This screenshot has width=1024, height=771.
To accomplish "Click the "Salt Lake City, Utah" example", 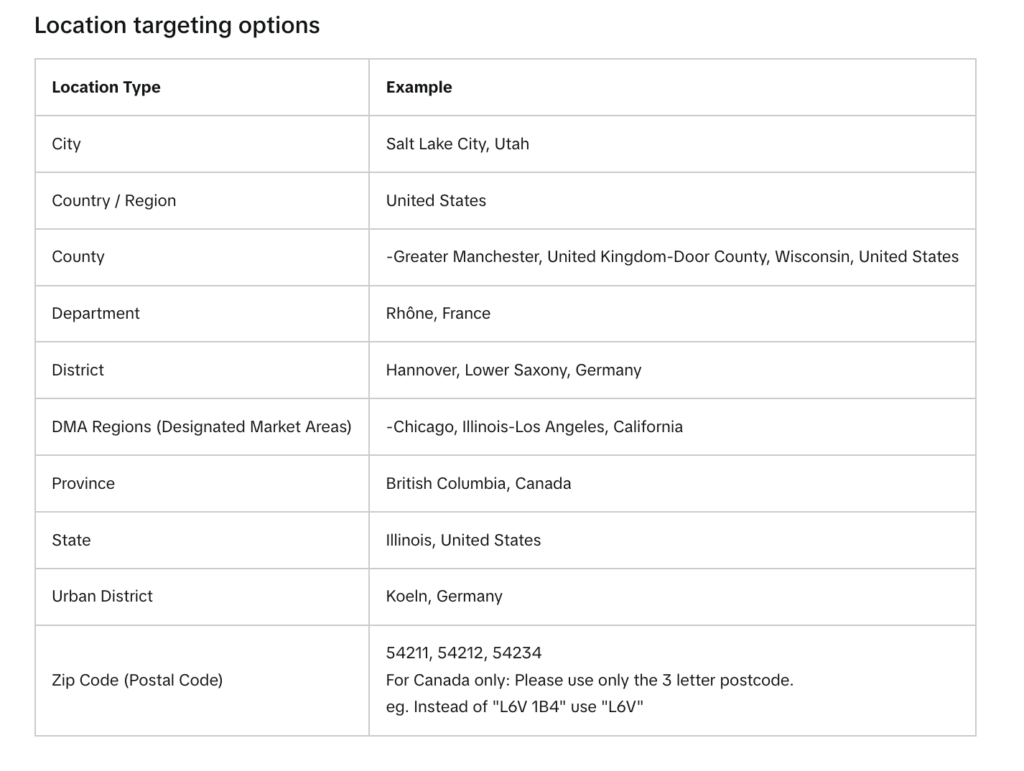I will pyautogui.click(x=457, y=144).
